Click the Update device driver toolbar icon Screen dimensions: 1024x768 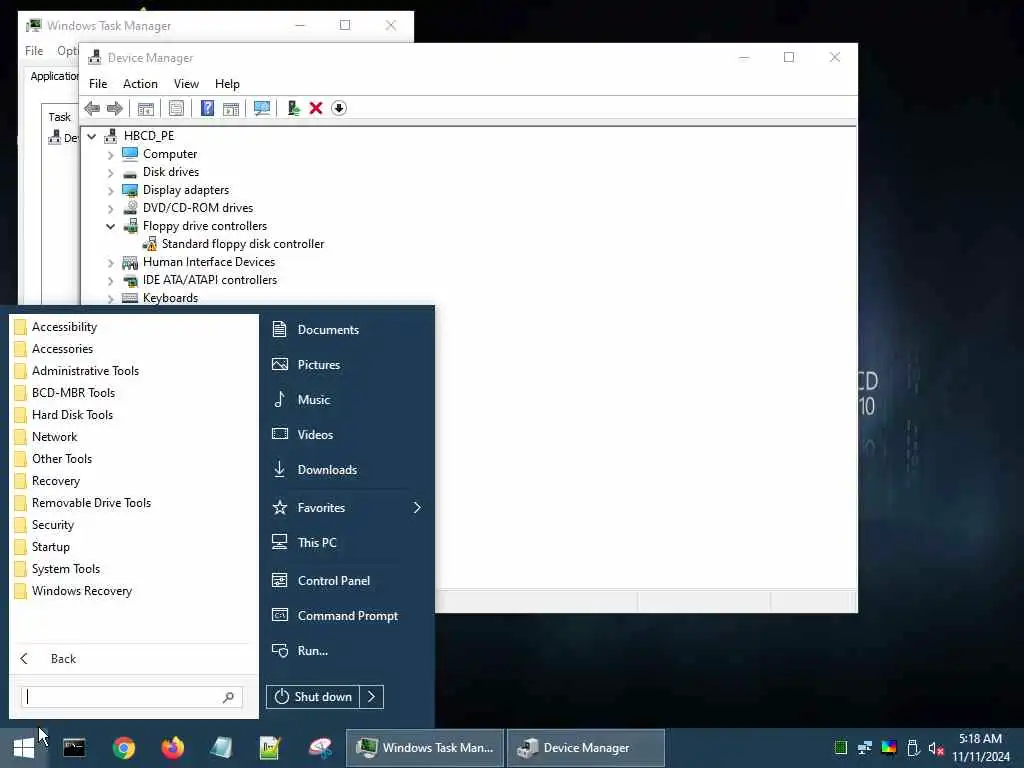tap(293, 108)
